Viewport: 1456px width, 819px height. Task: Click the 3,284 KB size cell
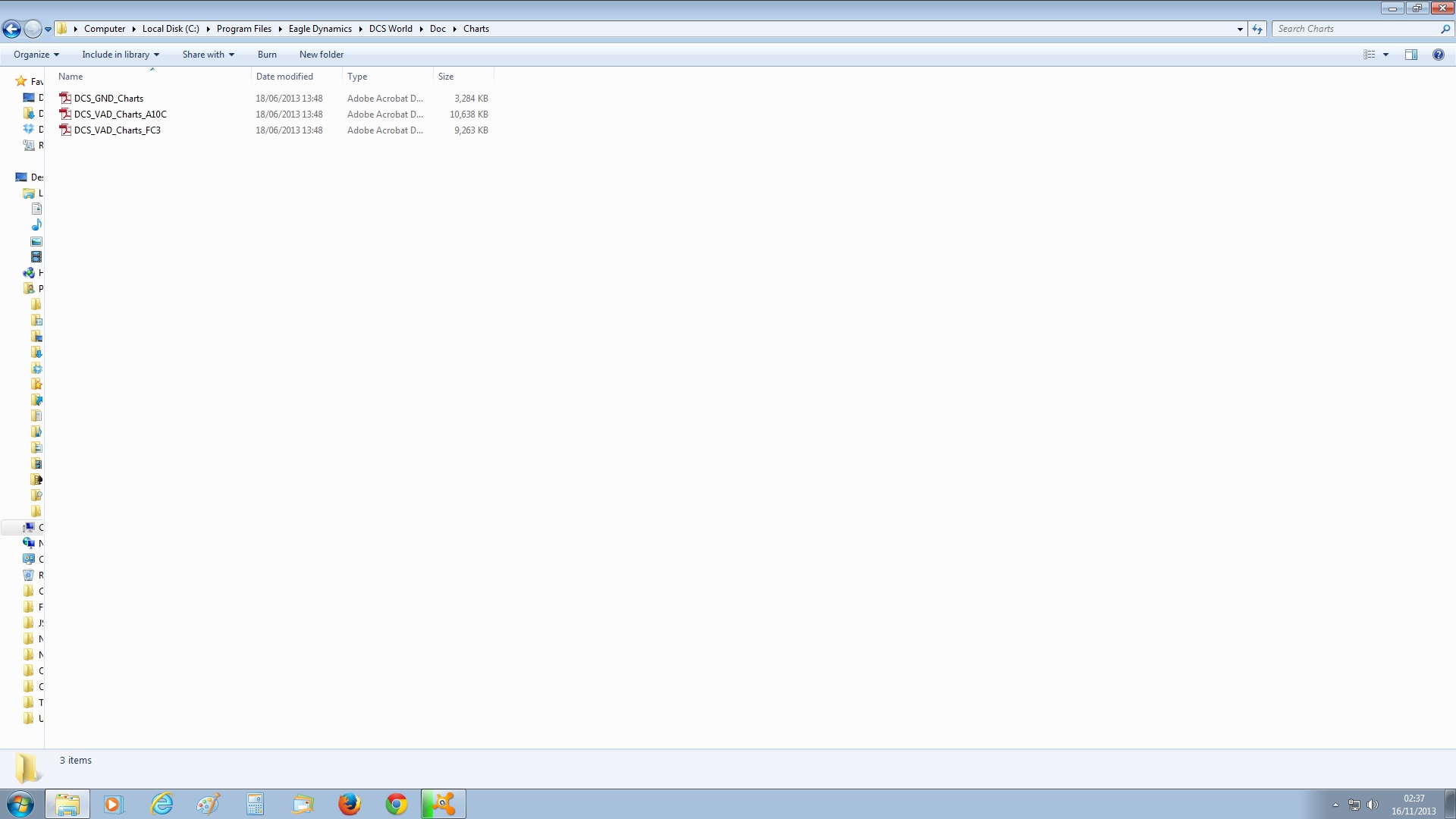click(471, 99)
